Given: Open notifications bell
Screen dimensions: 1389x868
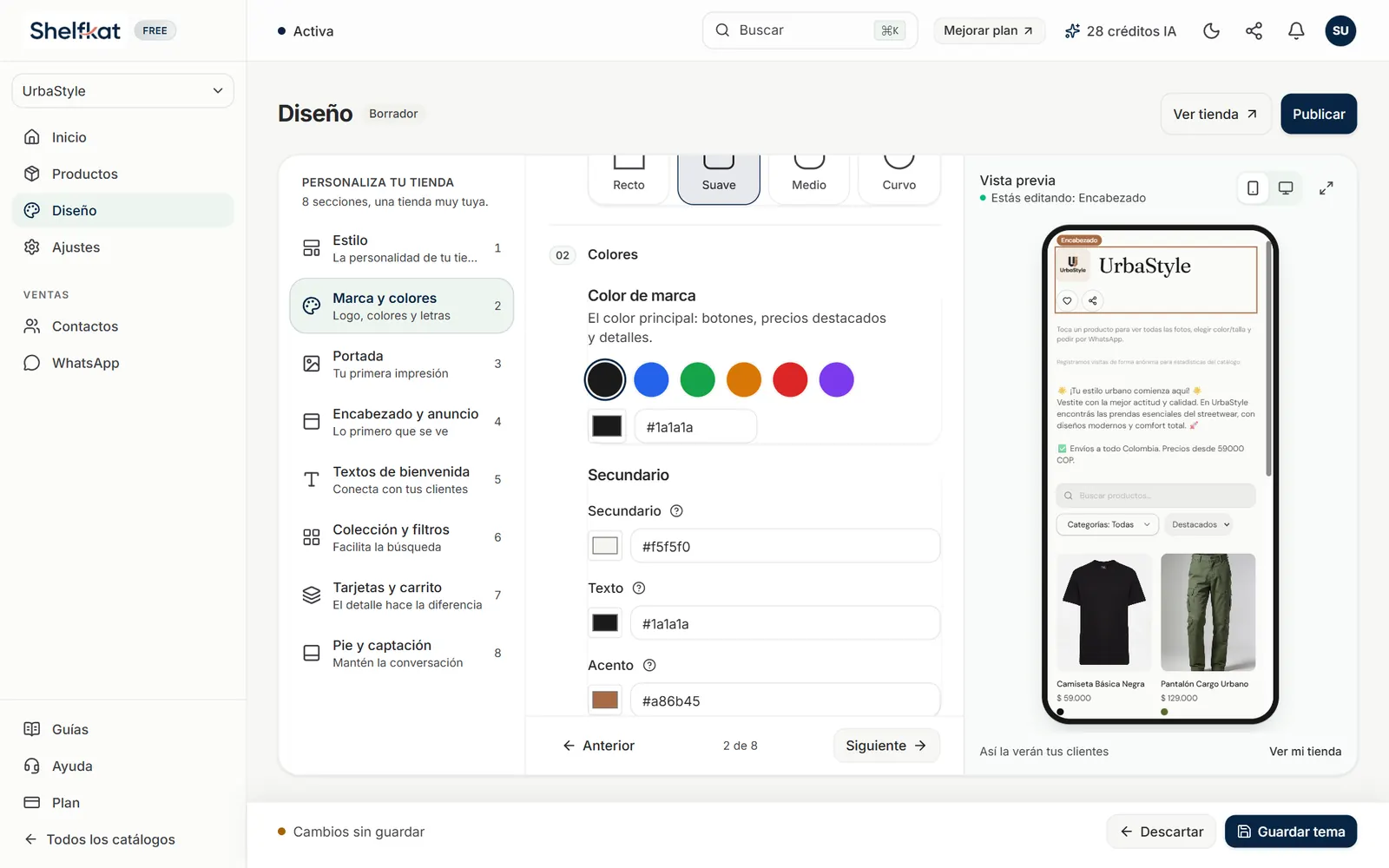Looking at the screenshot, I should [x=1296, y=31].
